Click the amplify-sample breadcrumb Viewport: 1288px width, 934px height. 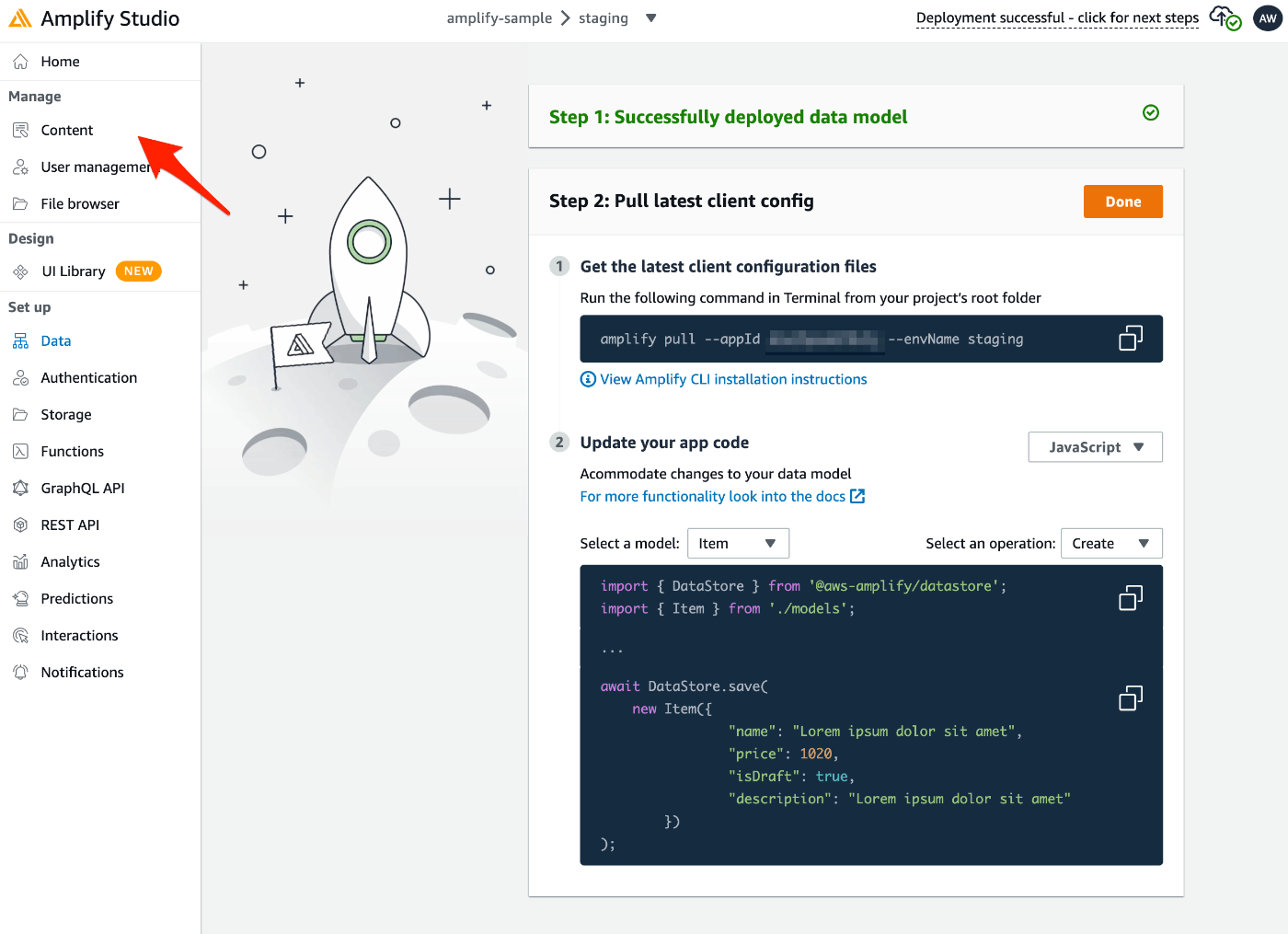tap(500, 18)
